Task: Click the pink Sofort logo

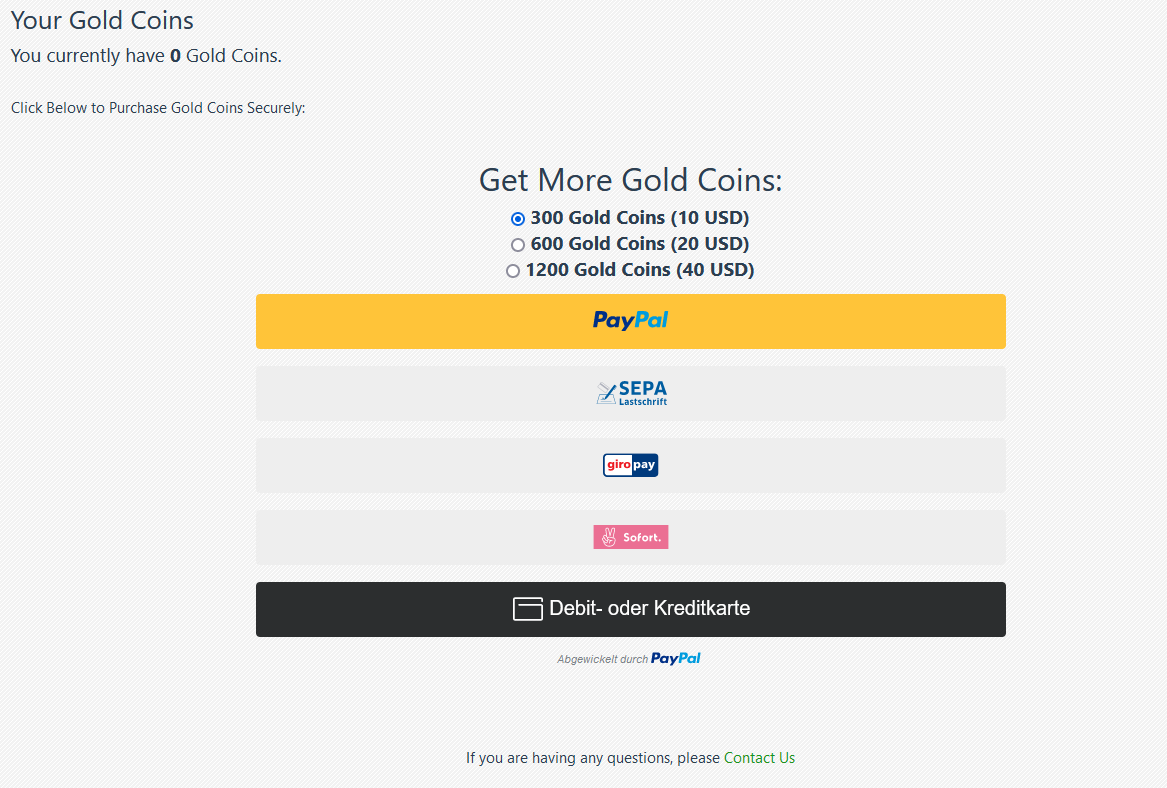Action: (x=630, y=537)
